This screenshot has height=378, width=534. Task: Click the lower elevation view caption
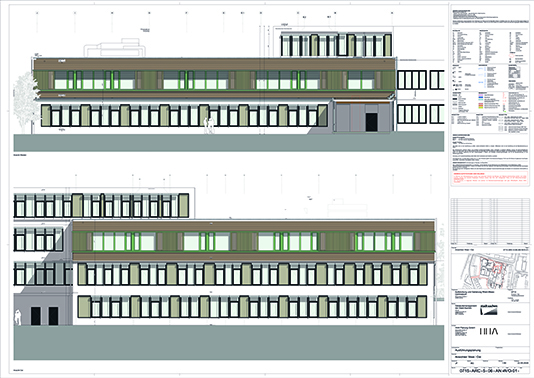17,369
